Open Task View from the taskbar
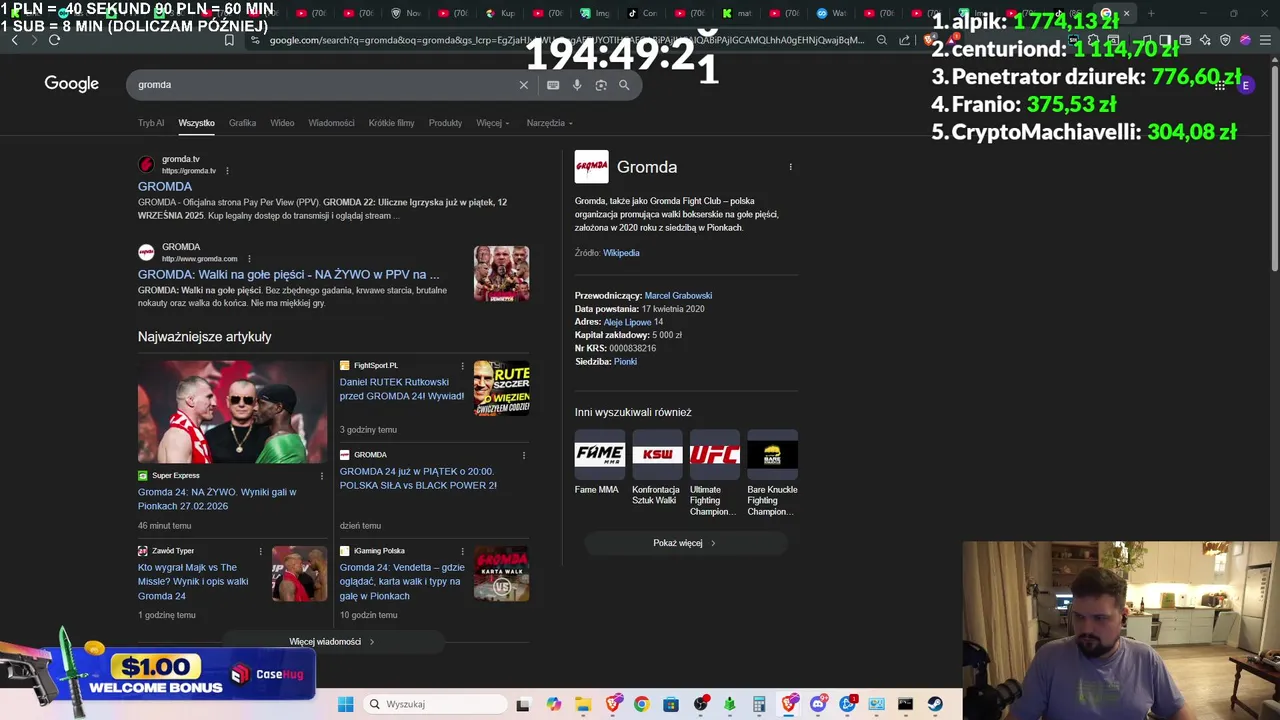The height and width of the screenshot is (720, 1280). [522, 704]
